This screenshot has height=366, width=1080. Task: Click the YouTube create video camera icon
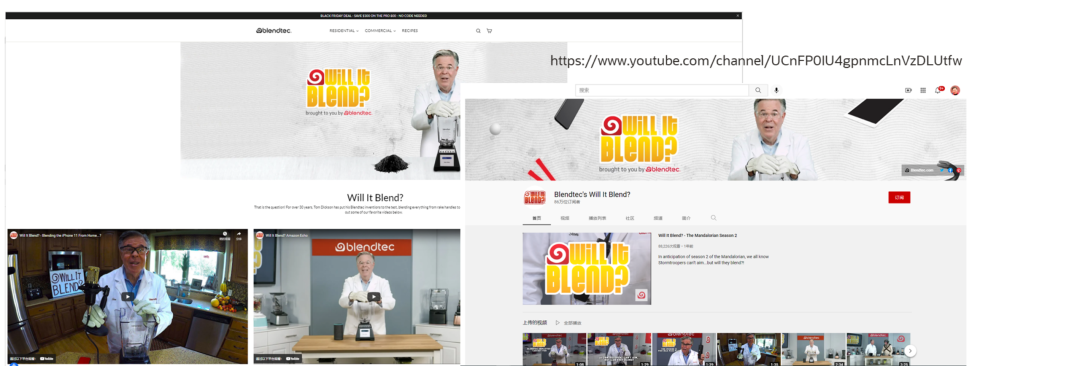click(x=908, y=90)
